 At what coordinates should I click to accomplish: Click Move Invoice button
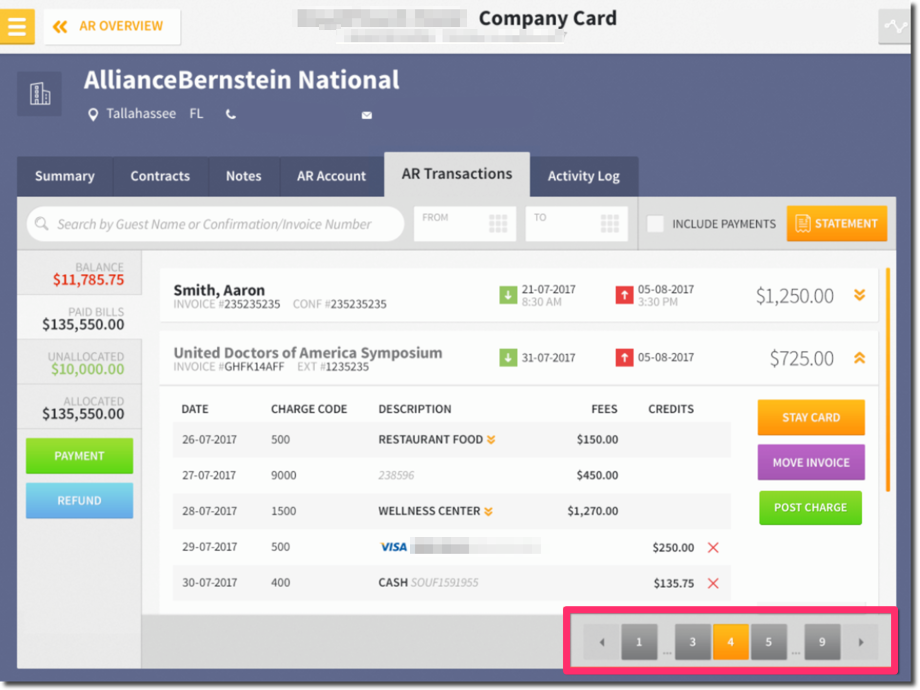point(811,462)
